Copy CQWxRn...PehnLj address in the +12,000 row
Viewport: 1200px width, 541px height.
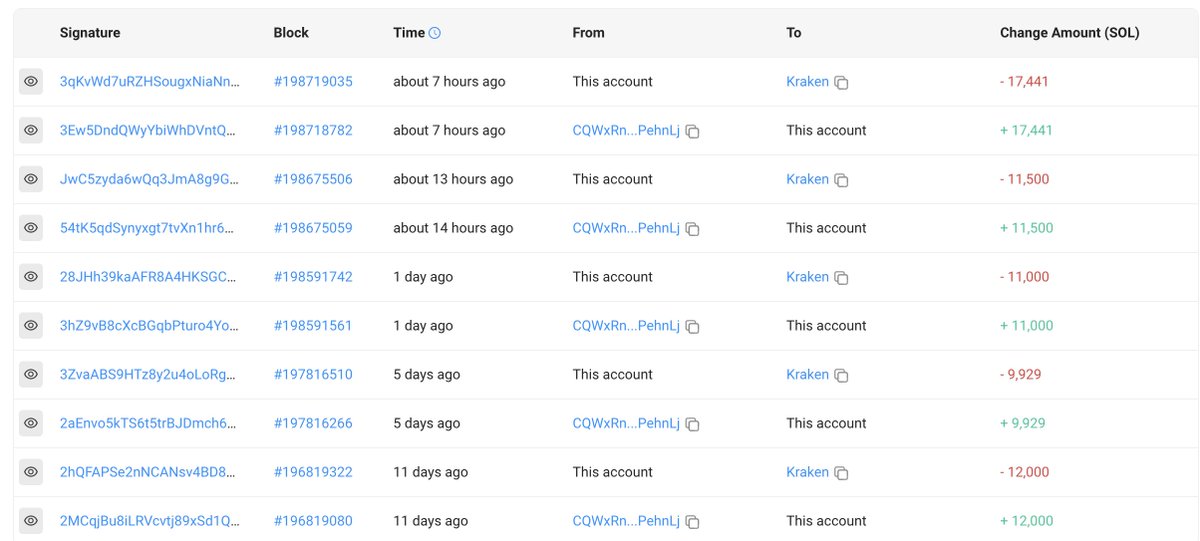coord(692,522)
